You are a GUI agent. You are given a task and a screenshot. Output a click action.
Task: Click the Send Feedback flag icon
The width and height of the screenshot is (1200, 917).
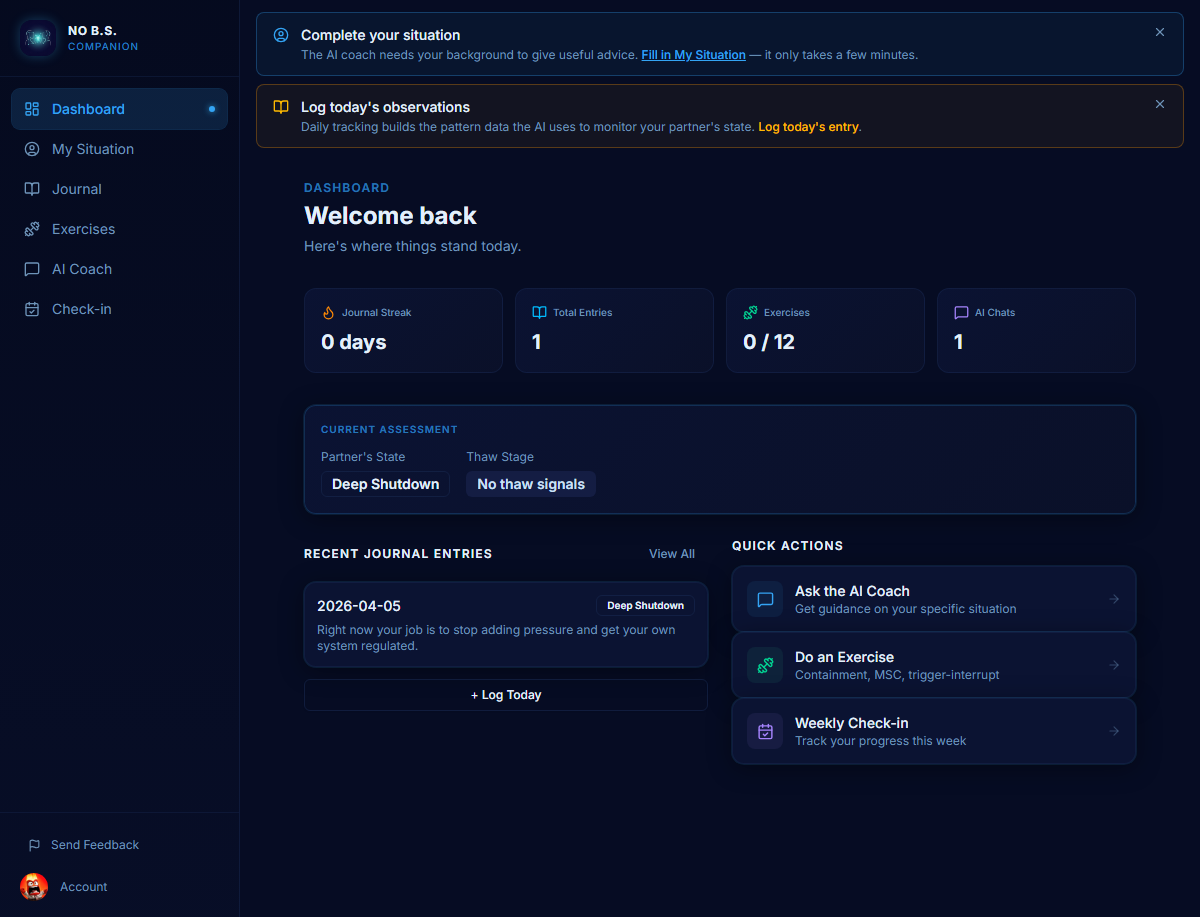(x=34, y=845)
